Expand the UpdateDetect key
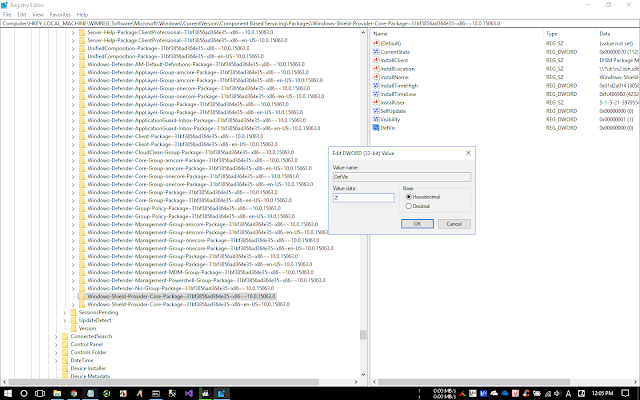 tap(64, 321)
